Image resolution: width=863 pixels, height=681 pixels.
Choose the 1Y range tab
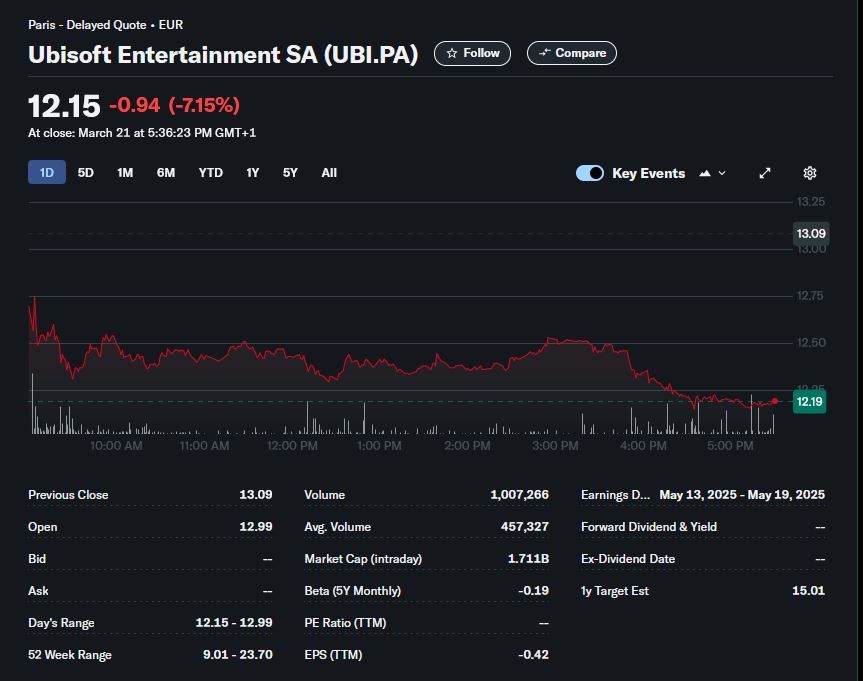click(x=253, y=173)
